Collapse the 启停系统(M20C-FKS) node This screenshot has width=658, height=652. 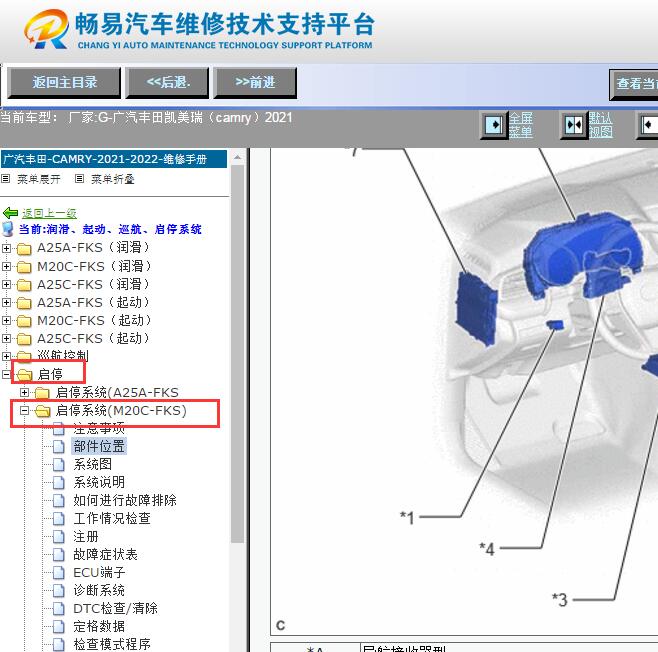(24, 410)
